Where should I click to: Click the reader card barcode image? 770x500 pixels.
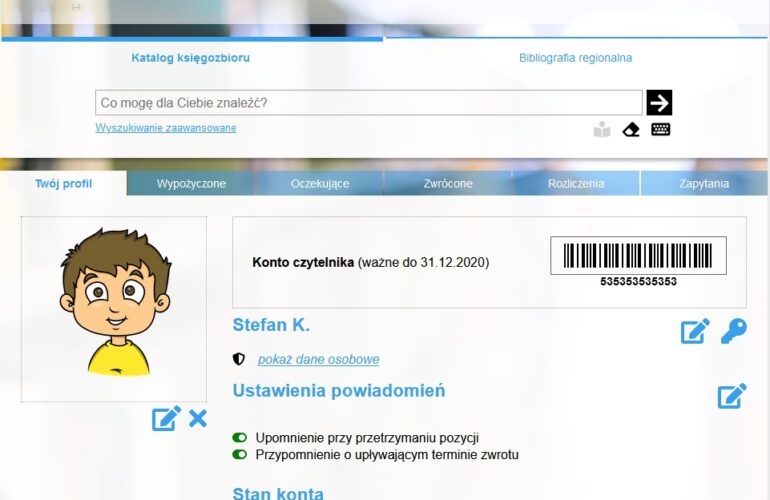point(638,256)
